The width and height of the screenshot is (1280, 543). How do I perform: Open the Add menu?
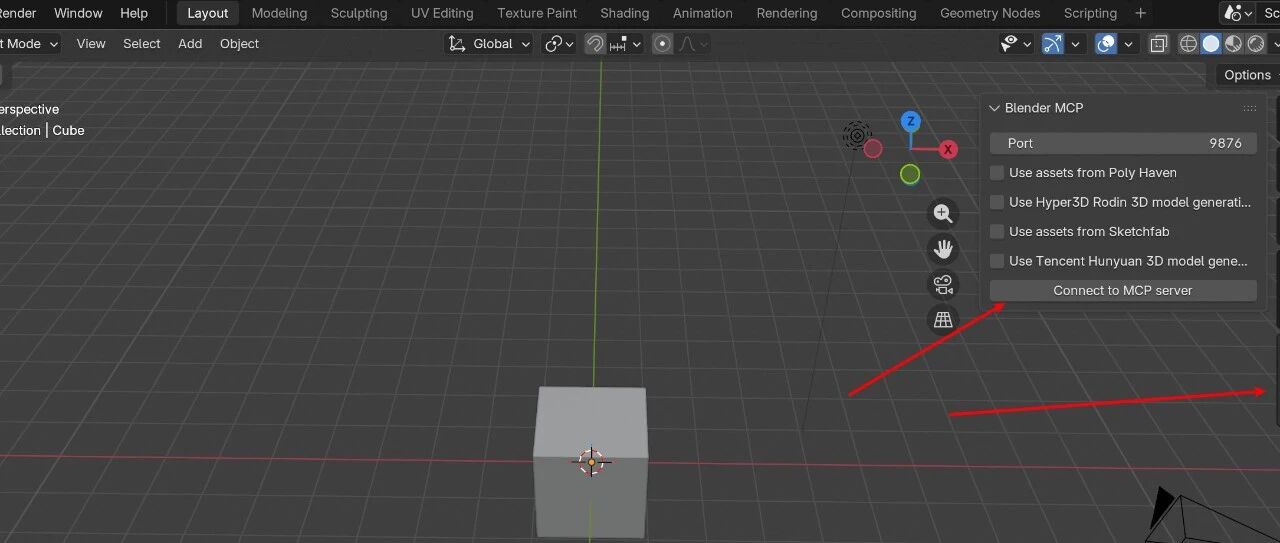click(x=190, y=44)
